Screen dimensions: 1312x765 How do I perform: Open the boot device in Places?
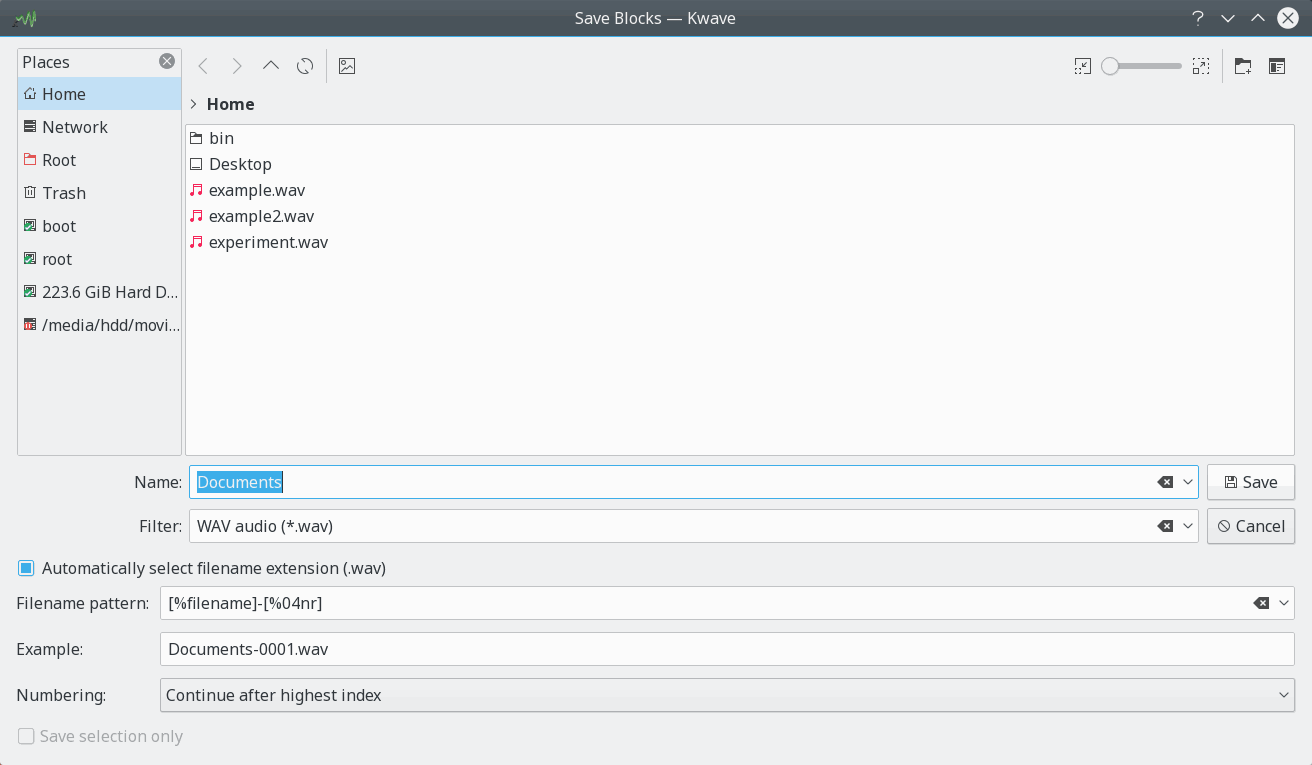(98, 226)
